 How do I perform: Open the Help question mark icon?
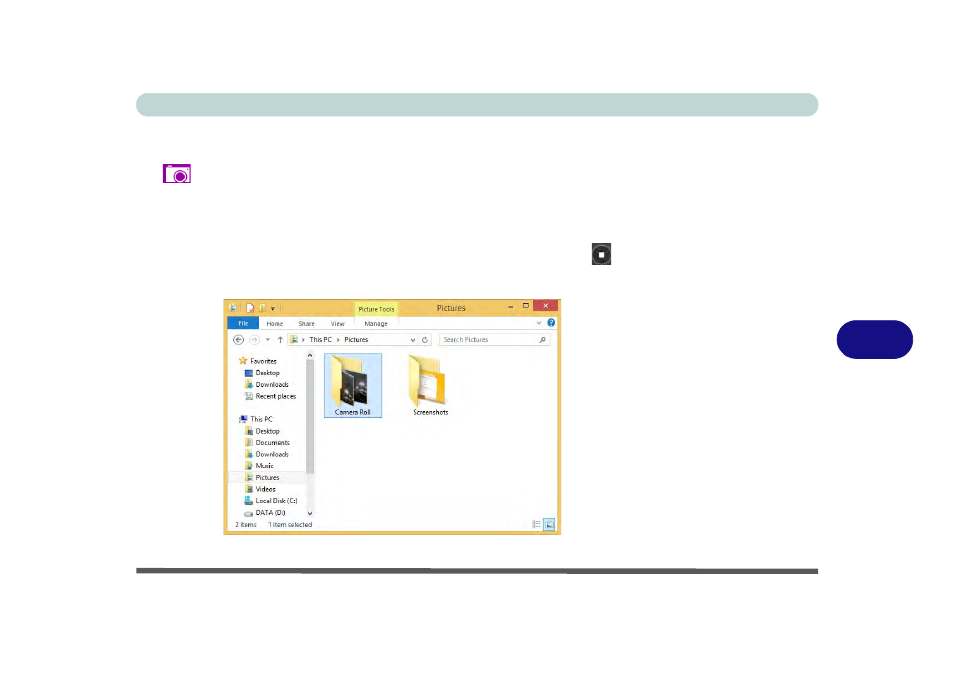[551, 323]
